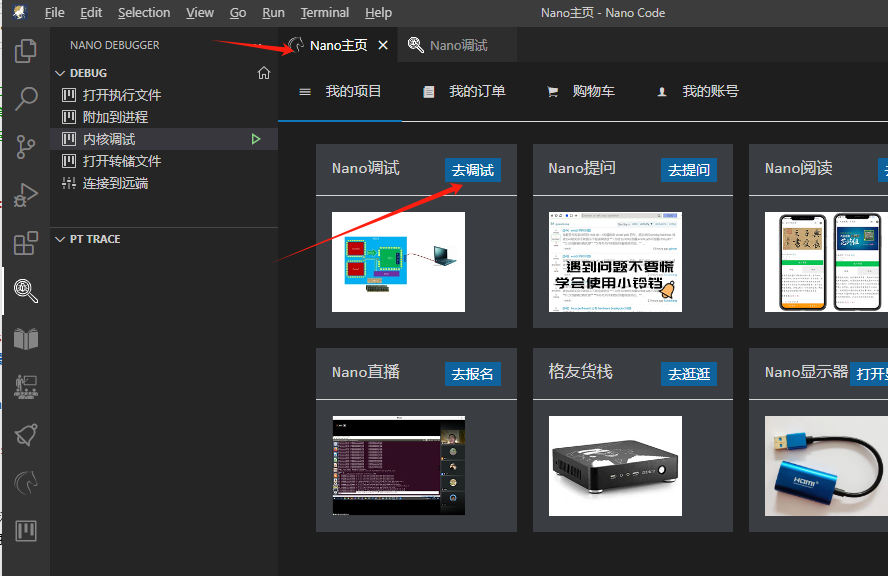
Task: Select the 购物车 navigation tab
Action: (x=581, y=91)
